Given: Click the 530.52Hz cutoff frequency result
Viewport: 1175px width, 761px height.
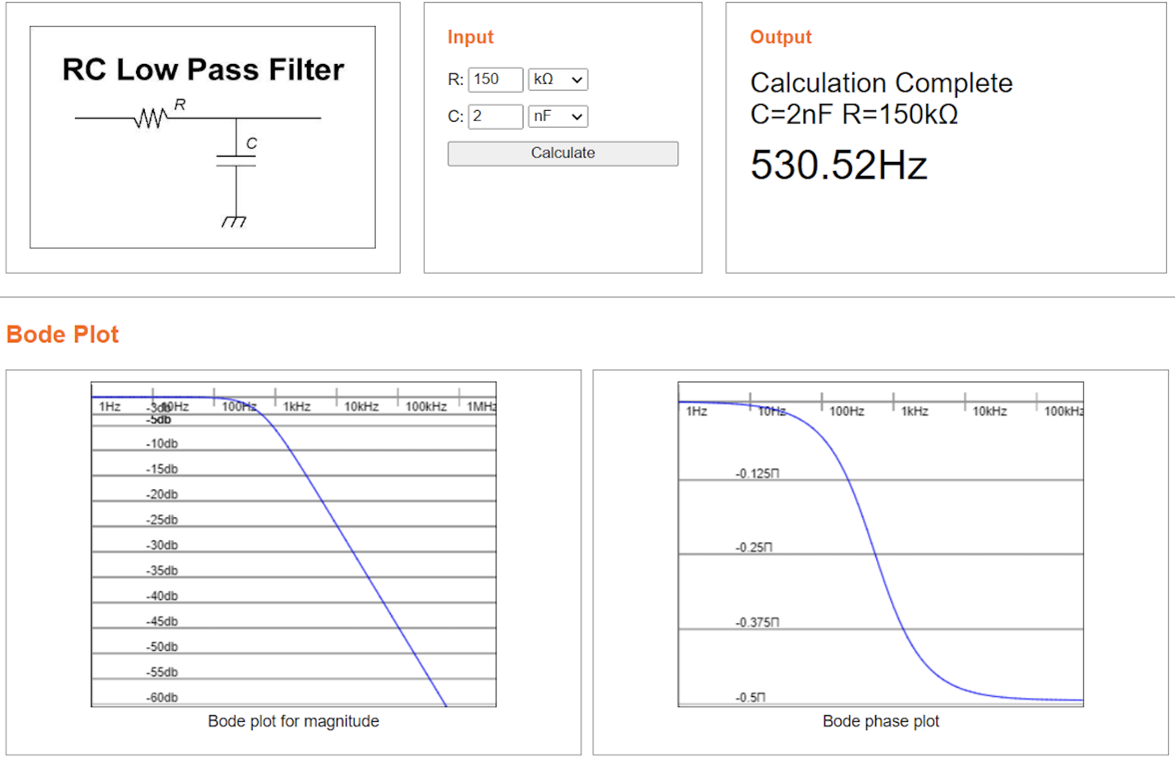Looking at the screenshot, I should pos(838,165).
